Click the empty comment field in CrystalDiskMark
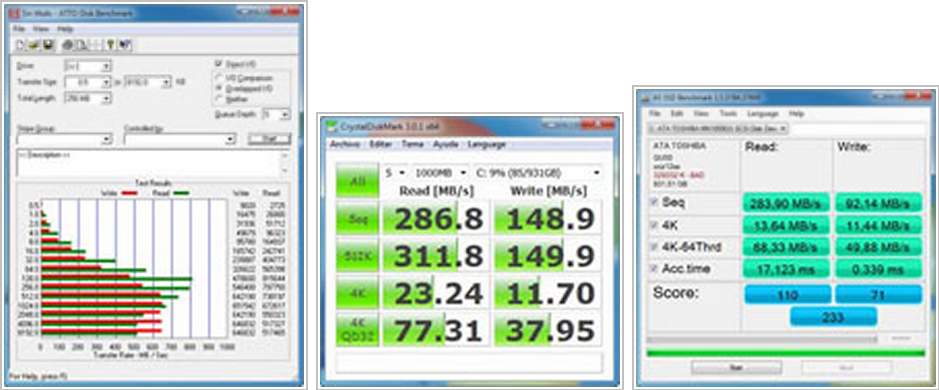Screen dimensions: 939x390 (x=469, y=362)
